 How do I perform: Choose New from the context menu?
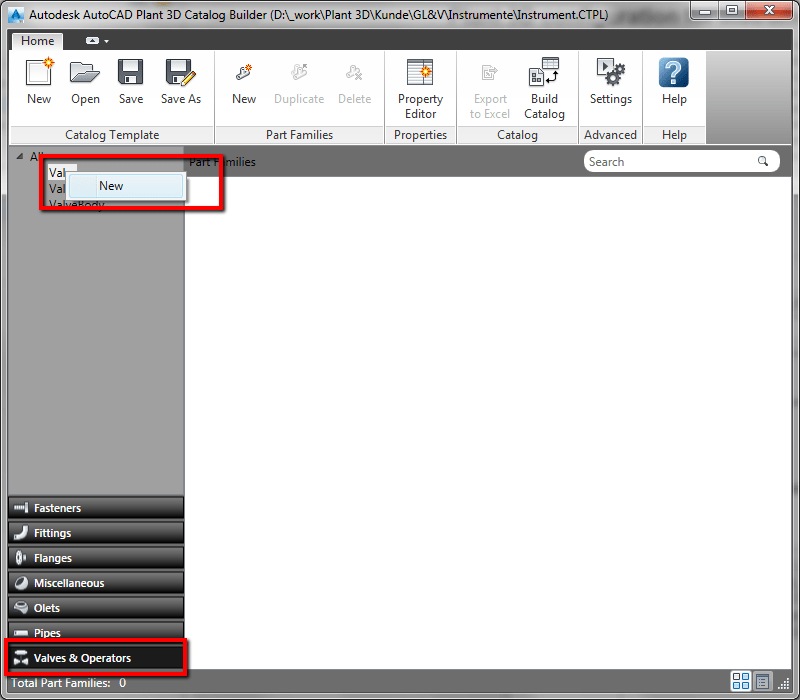(126, 186)
